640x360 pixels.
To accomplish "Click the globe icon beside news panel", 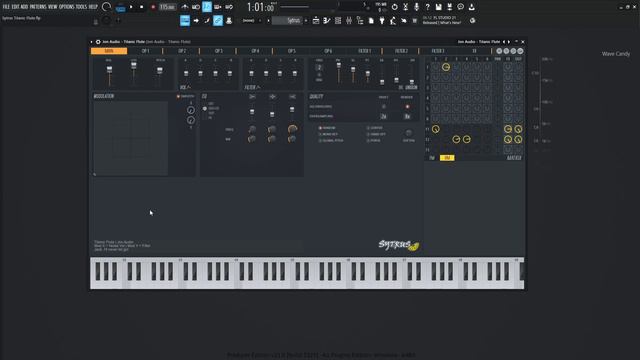I will (472, 20).
